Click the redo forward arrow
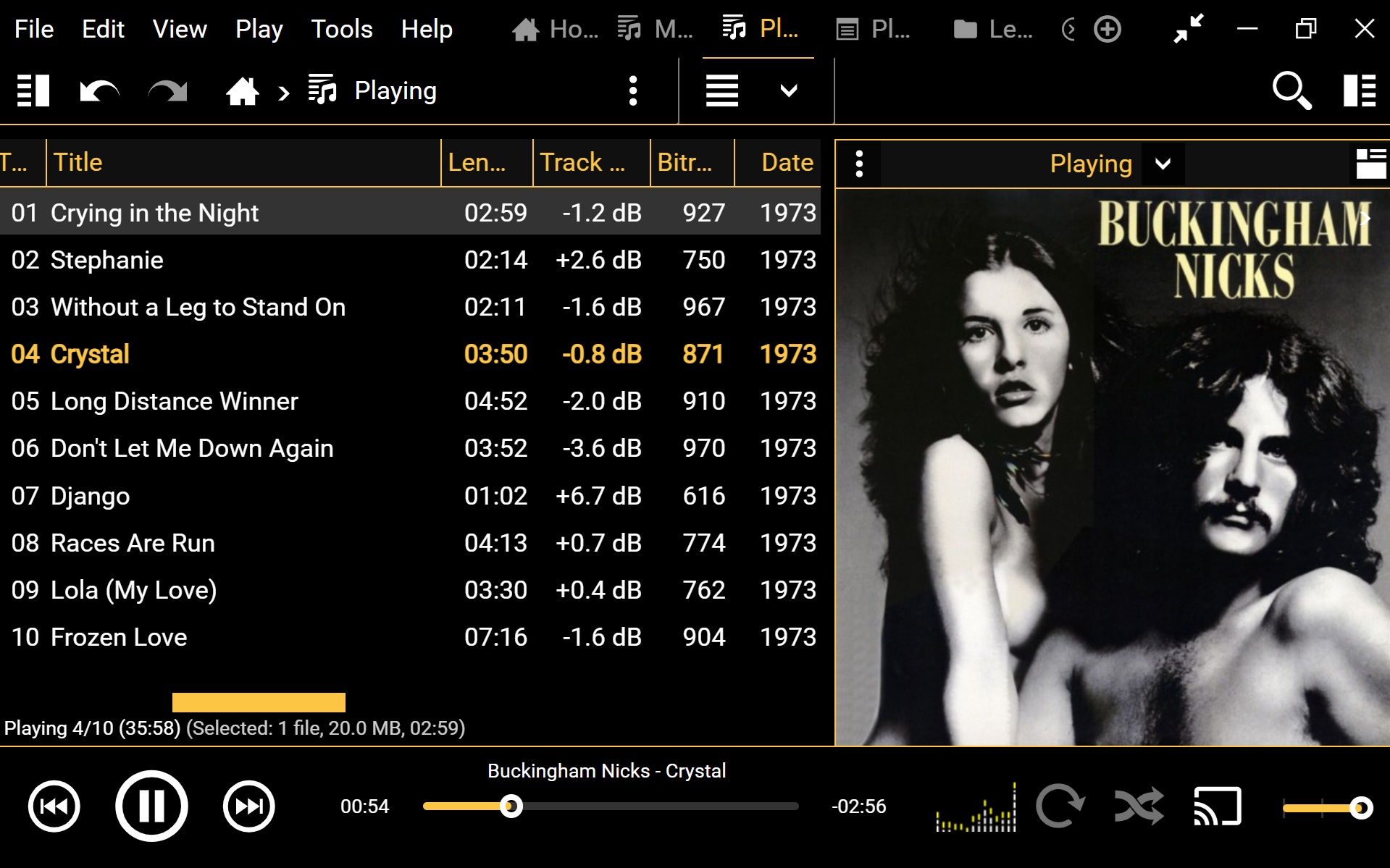Screen dimensions: 1390x868 click(x=168, y=90)
